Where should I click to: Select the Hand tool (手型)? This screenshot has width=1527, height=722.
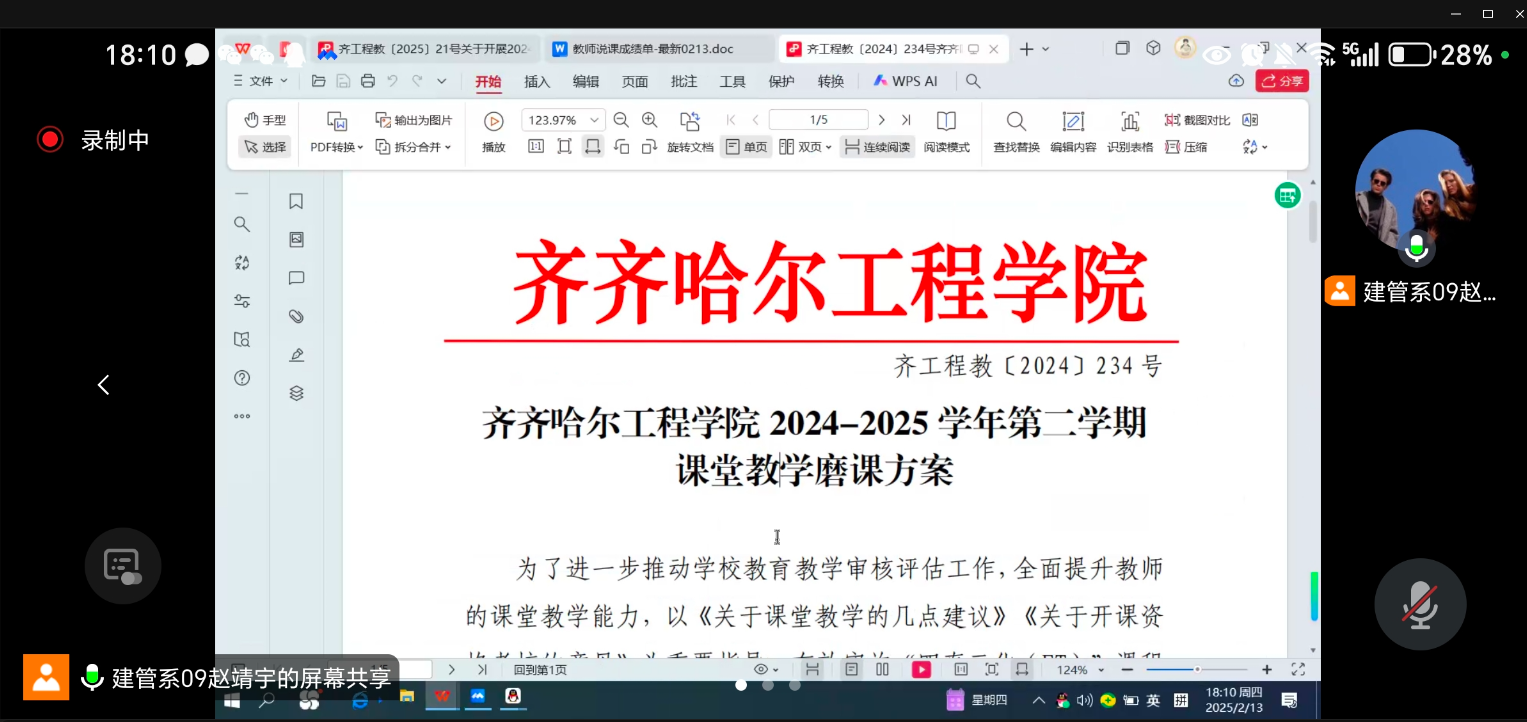[264, 120]
